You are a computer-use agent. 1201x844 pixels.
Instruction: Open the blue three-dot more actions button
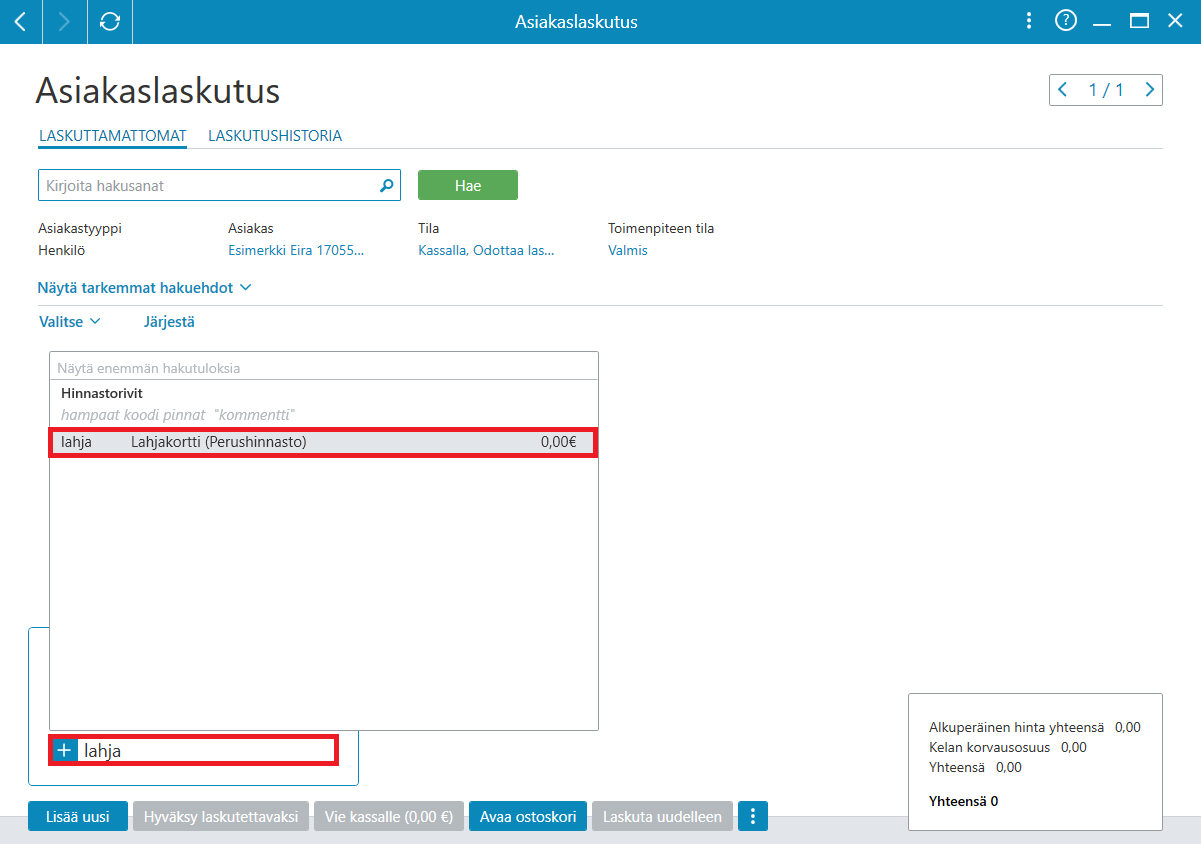click(x=752, y=816)
